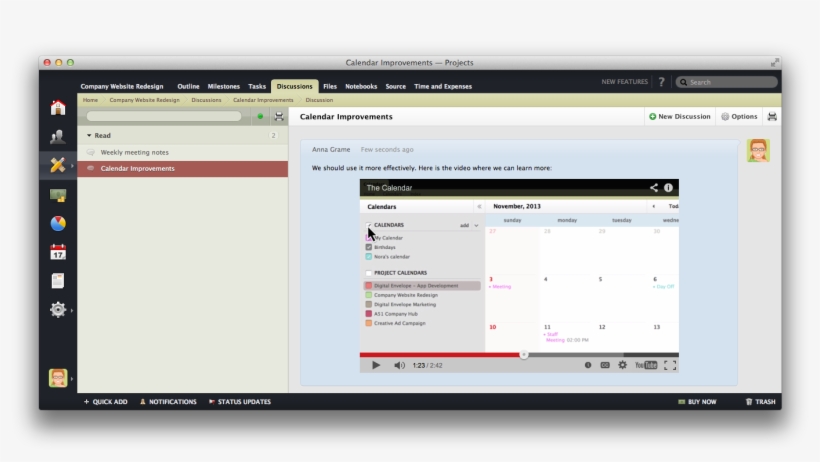Viewport: 820px width, 462px height.
Task: Click the share icon in the video
Action: tap(654, 188)
